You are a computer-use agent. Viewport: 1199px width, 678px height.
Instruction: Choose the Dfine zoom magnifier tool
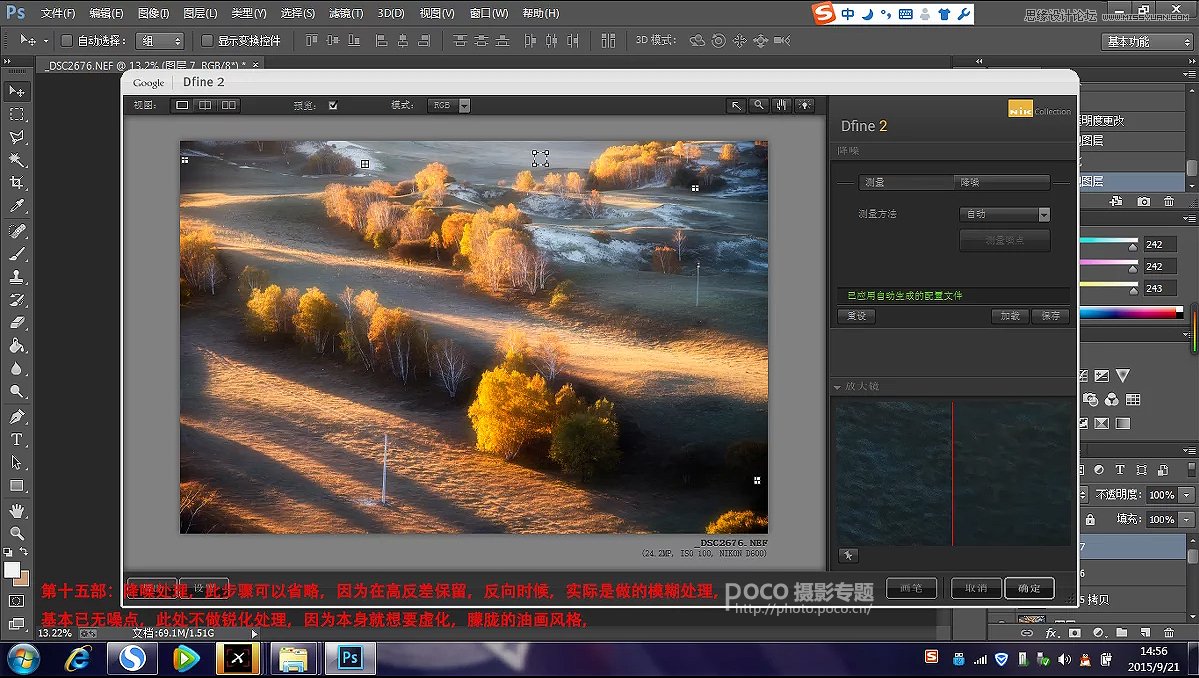[759, 105]
